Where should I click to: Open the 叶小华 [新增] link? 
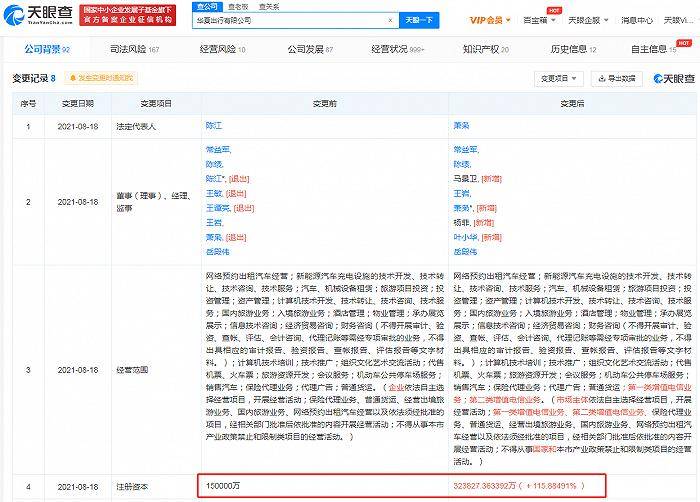(477, 237)
